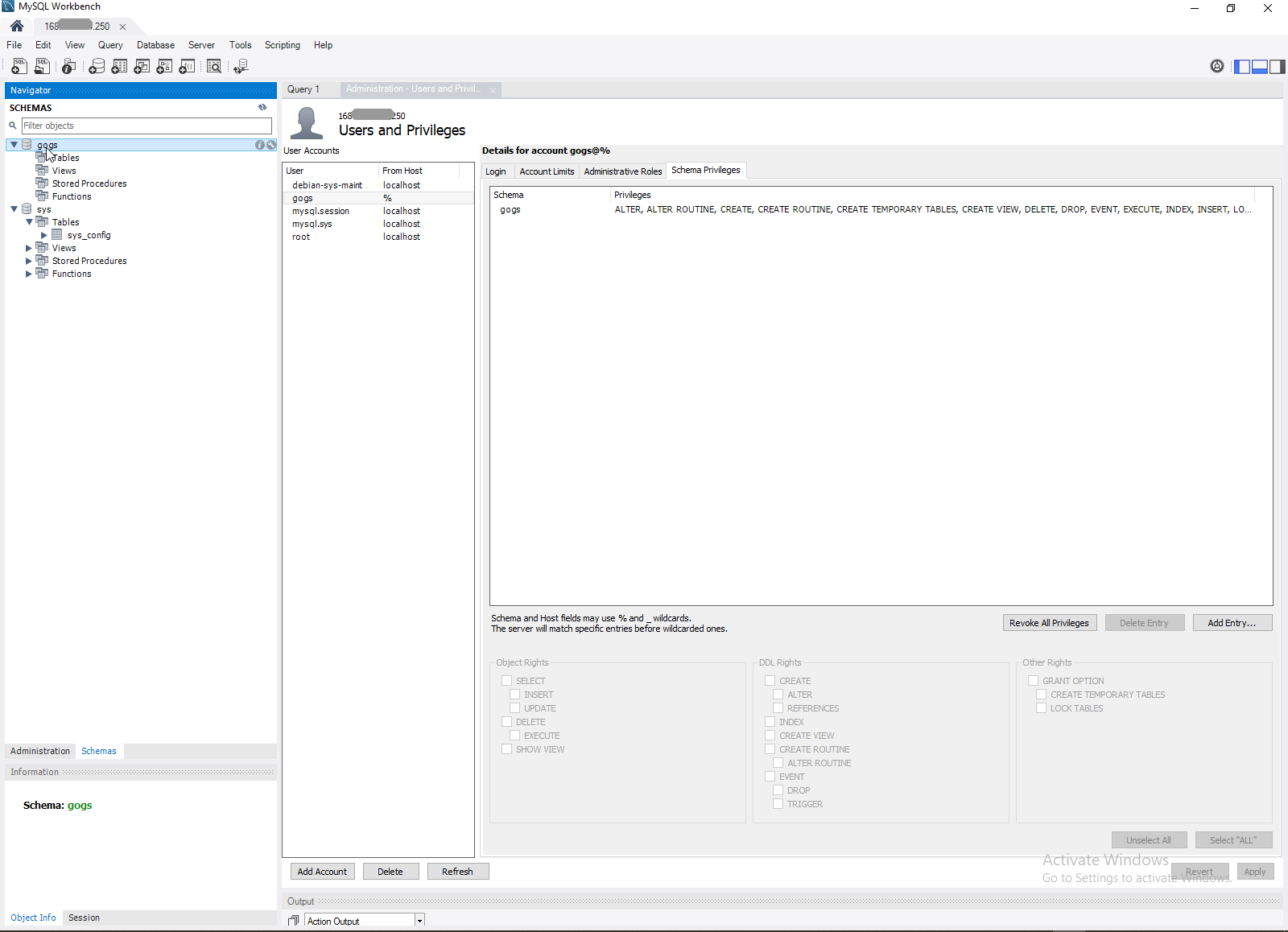The height and width of the screenshot is (932, 1288).
Task: Collapse the gogs schema tree node
Action: tap(14, 145)
